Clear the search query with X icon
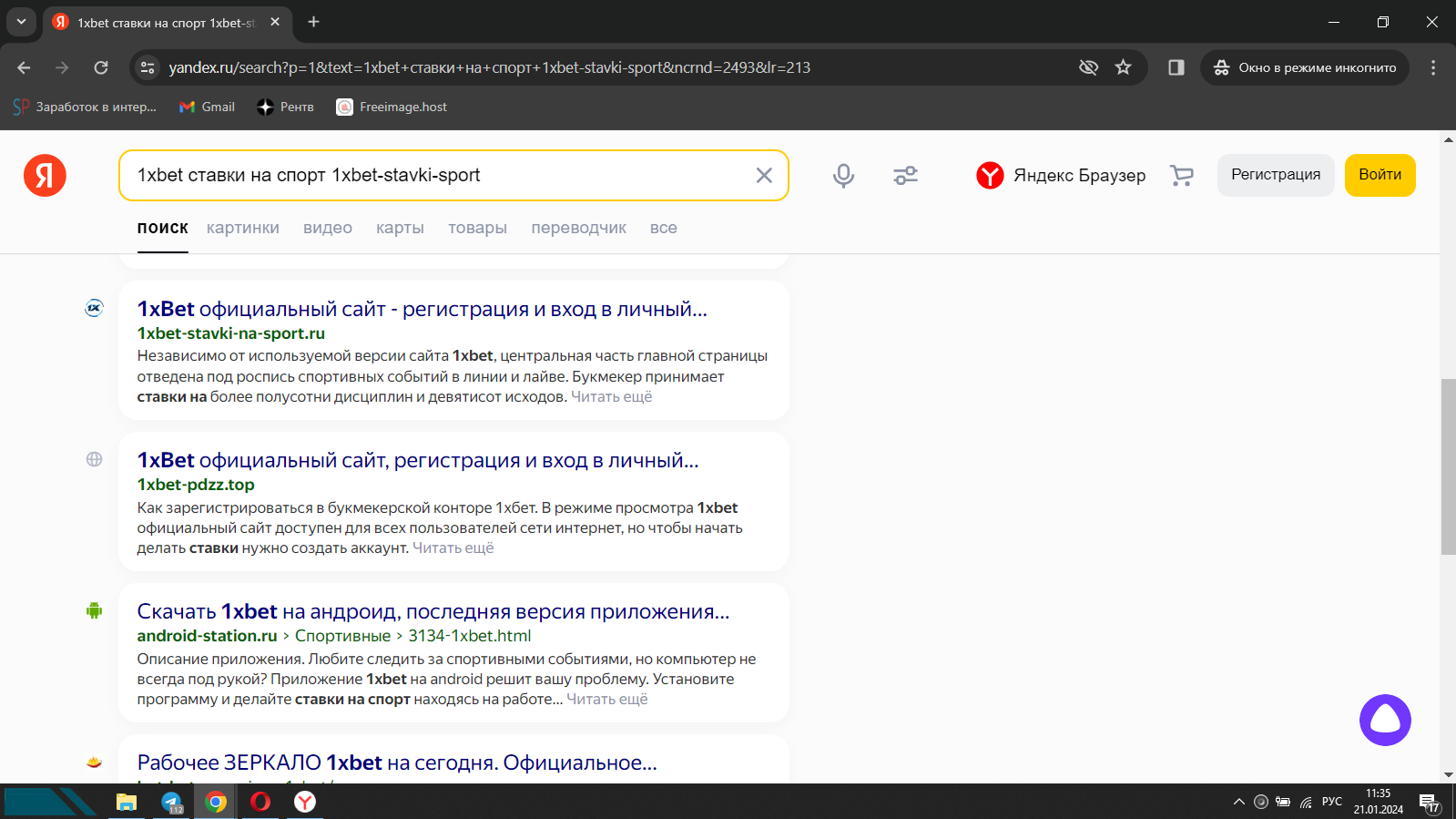 [764, 175]
